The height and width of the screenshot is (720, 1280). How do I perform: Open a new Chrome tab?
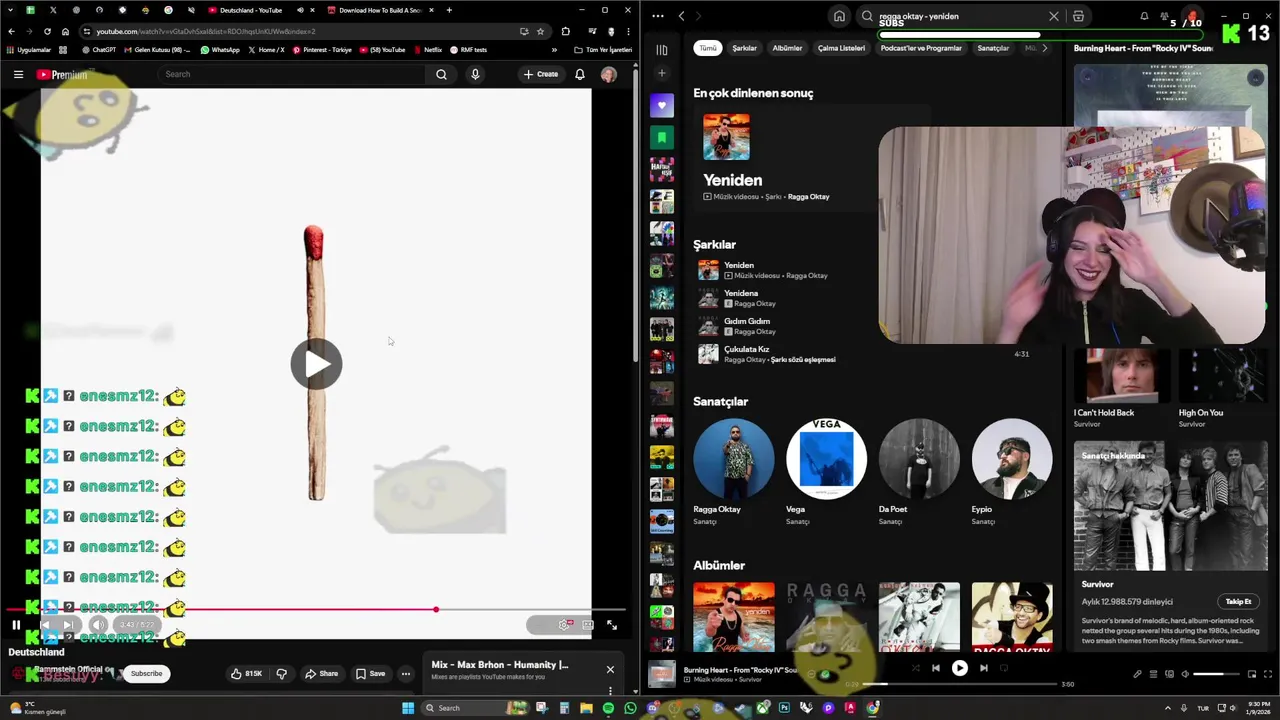[x=449, y=10]
